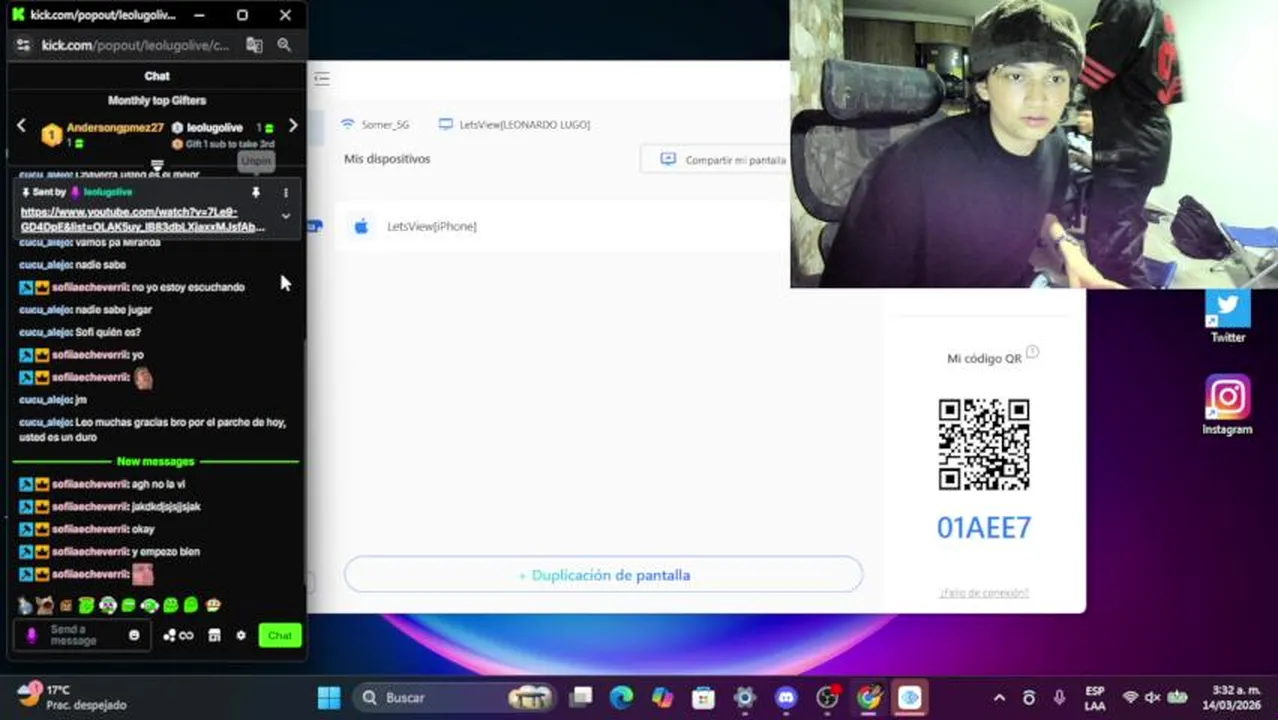Viewport: 1278px width, 720px height.
Task: Launch Microsoft Edge from taskbar
Action: pyautogui.click(x=622, y=697)
